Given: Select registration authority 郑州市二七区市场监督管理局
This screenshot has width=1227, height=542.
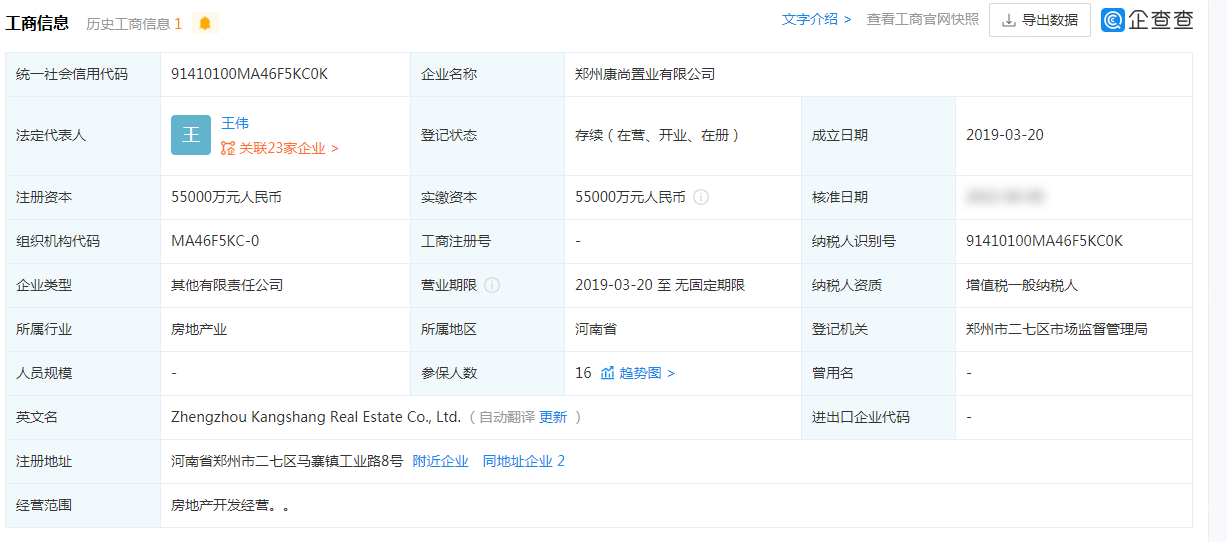Looking at the screenshot, I should (x=1057, y=329).
